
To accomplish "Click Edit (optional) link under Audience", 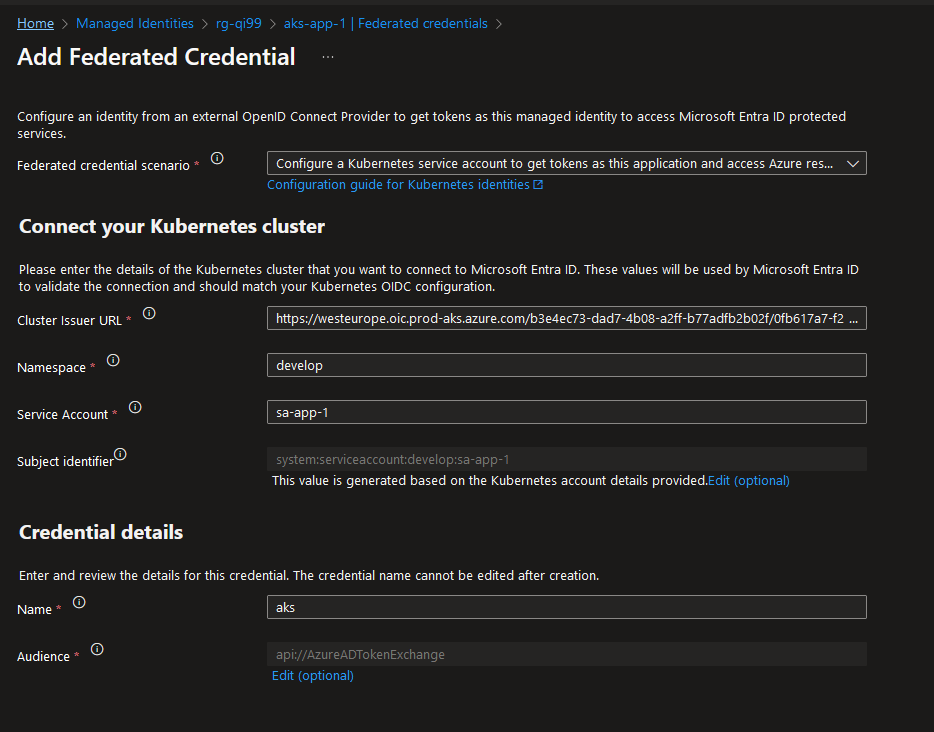I will (x=313, y=676).
